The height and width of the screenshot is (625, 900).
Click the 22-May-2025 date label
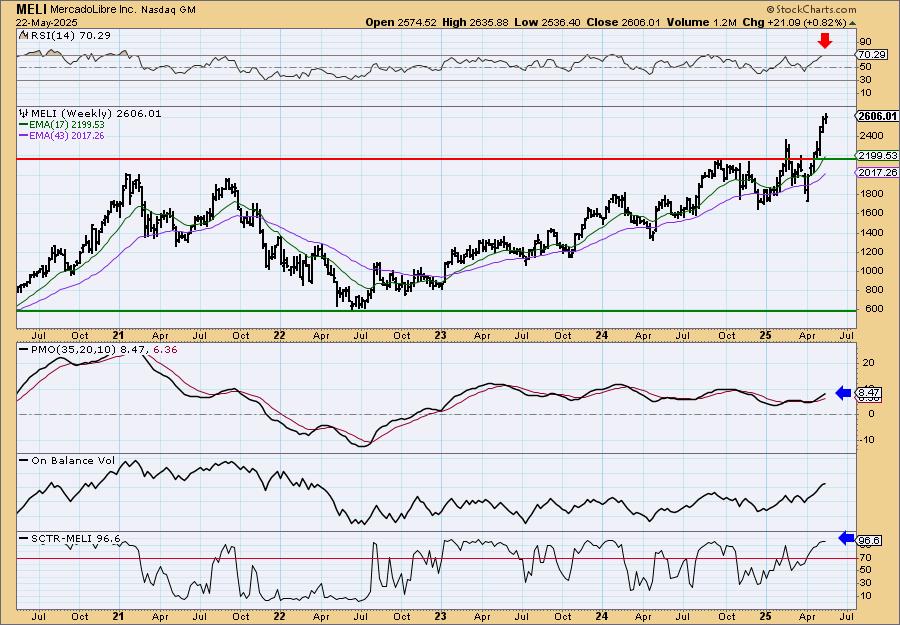44,22
